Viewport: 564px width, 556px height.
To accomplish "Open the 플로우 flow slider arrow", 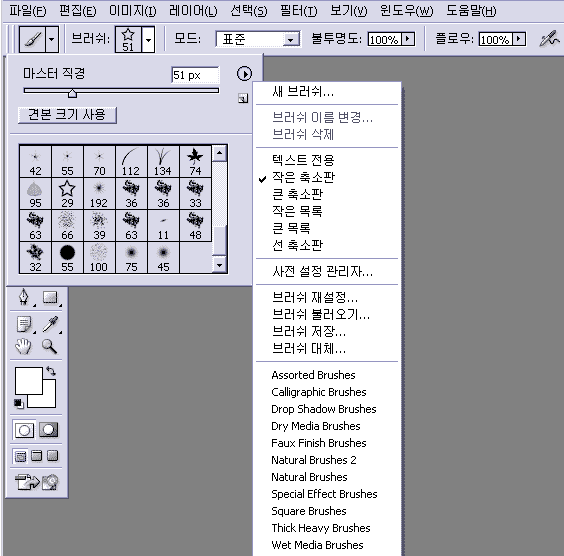I will pyautogui.click(x=519, y=39).
